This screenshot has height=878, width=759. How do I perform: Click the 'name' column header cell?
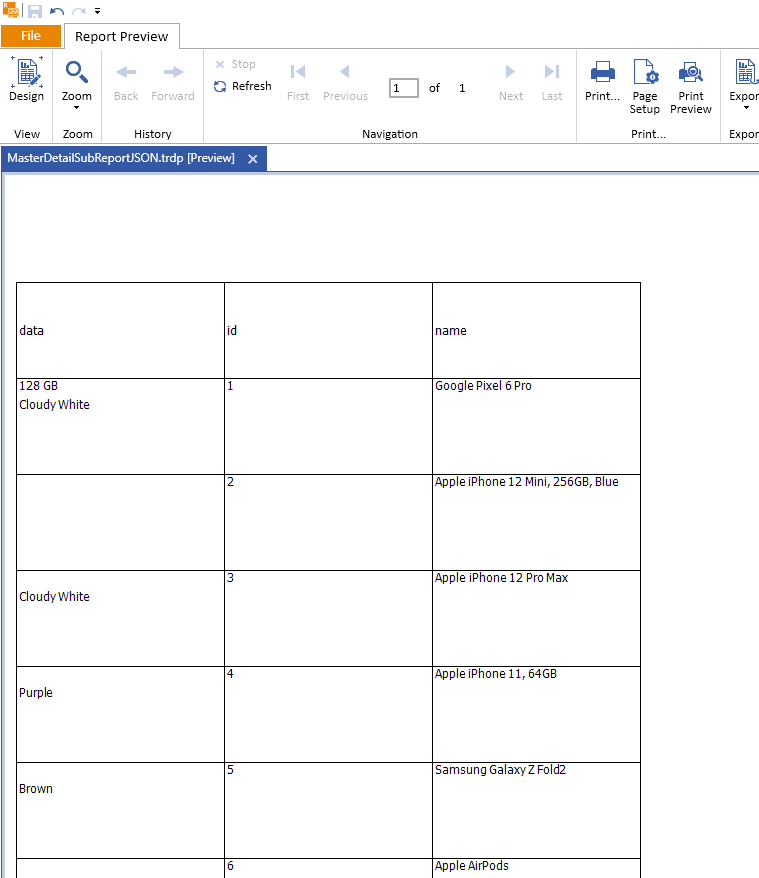[537, 330]
